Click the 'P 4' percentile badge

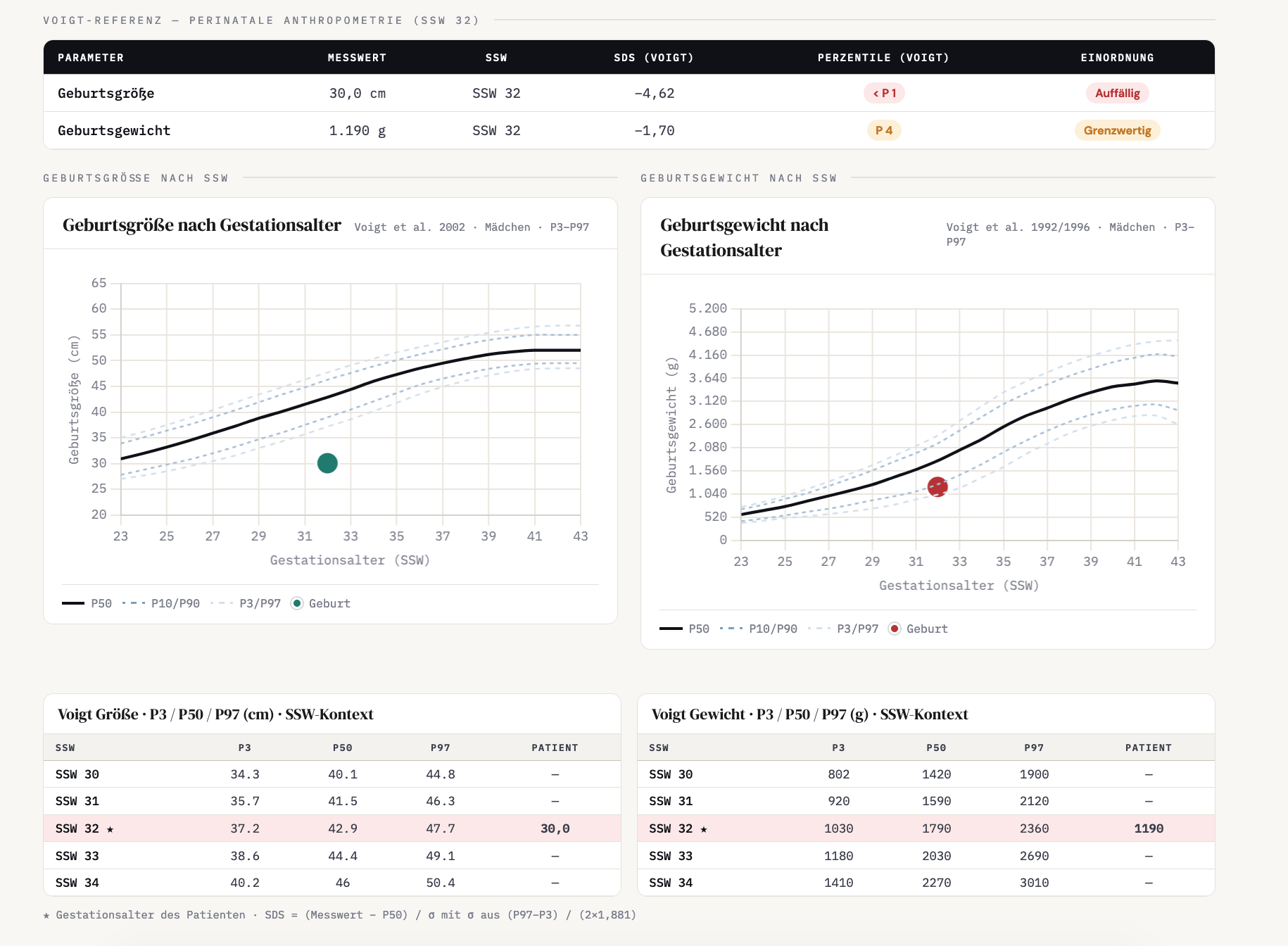click(884, 130)
